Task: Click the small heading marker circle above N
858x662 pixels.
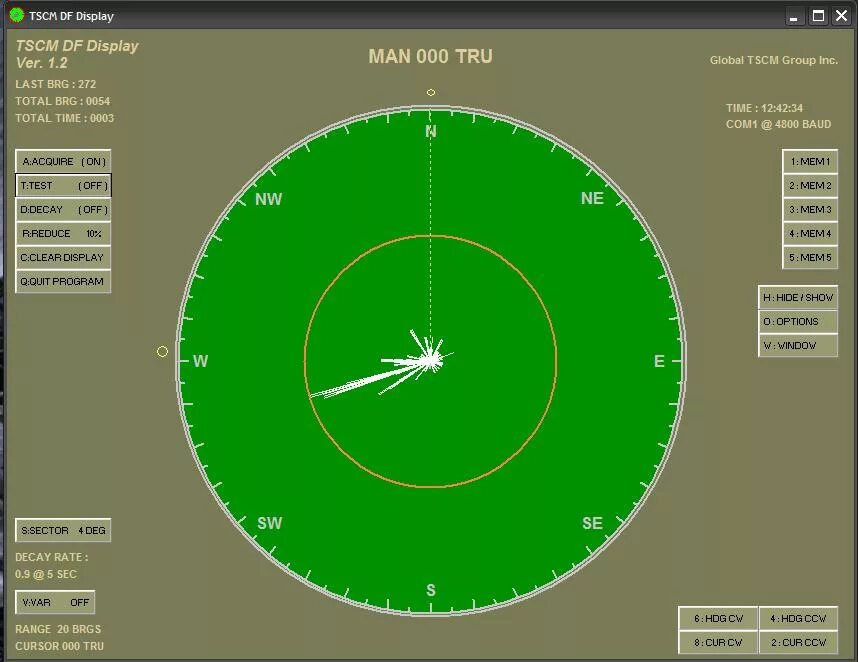Action: [x=431, y=92]
